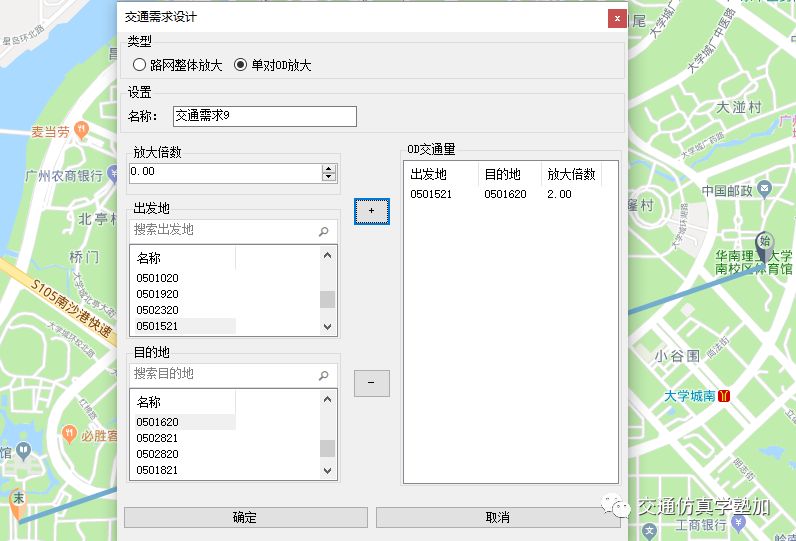The image size is (796, 541).
Task: Click the 小谷围 map label
Action: (677, 357)
